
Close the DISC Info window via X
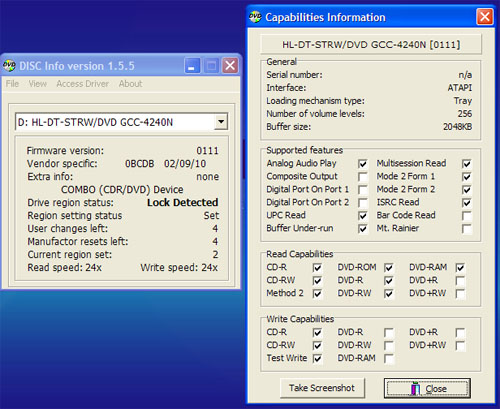tap(230, 65)
